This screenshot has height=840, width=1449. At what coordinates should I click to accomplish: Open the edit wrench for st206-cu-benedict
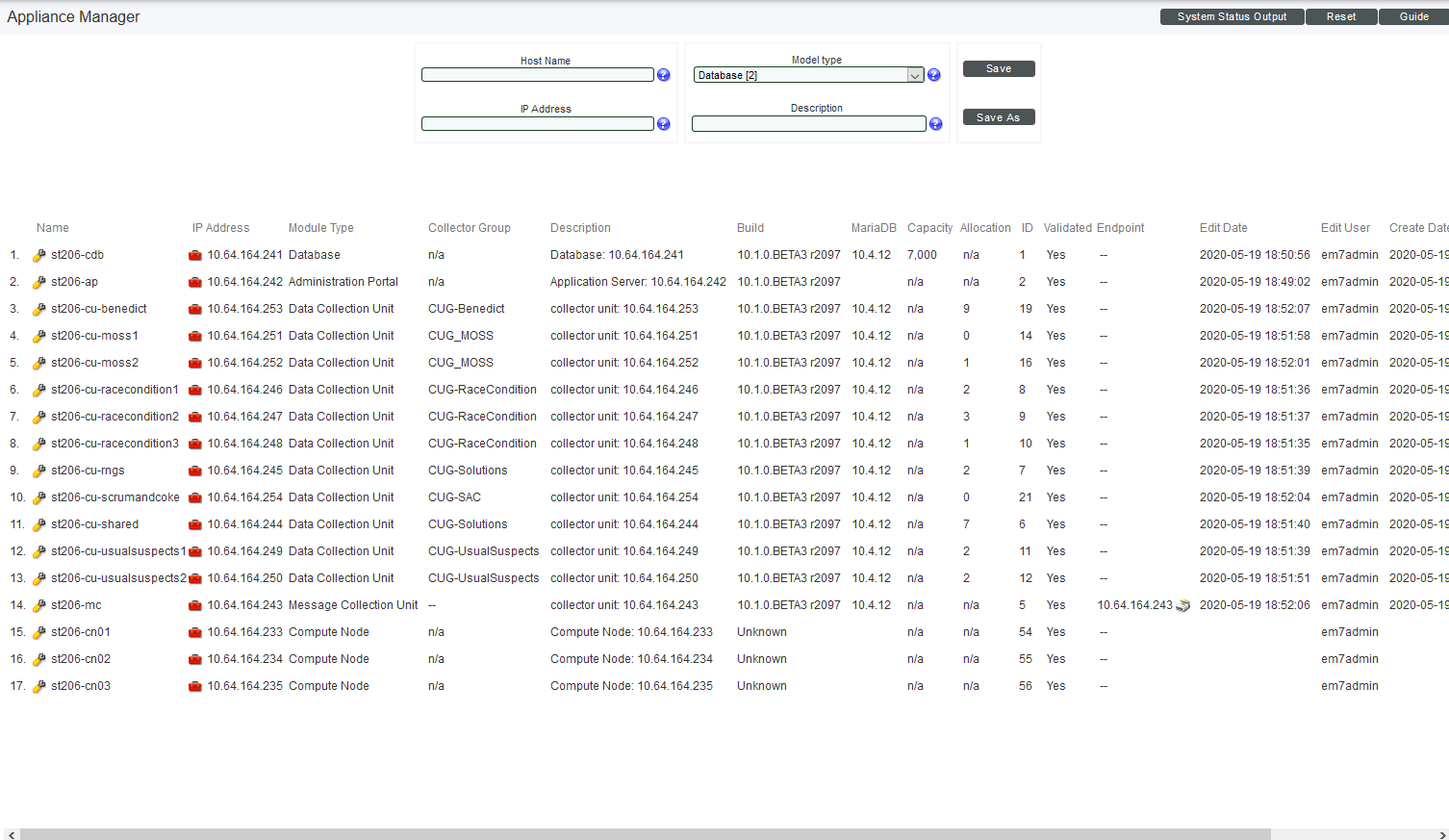pos(39,310)
